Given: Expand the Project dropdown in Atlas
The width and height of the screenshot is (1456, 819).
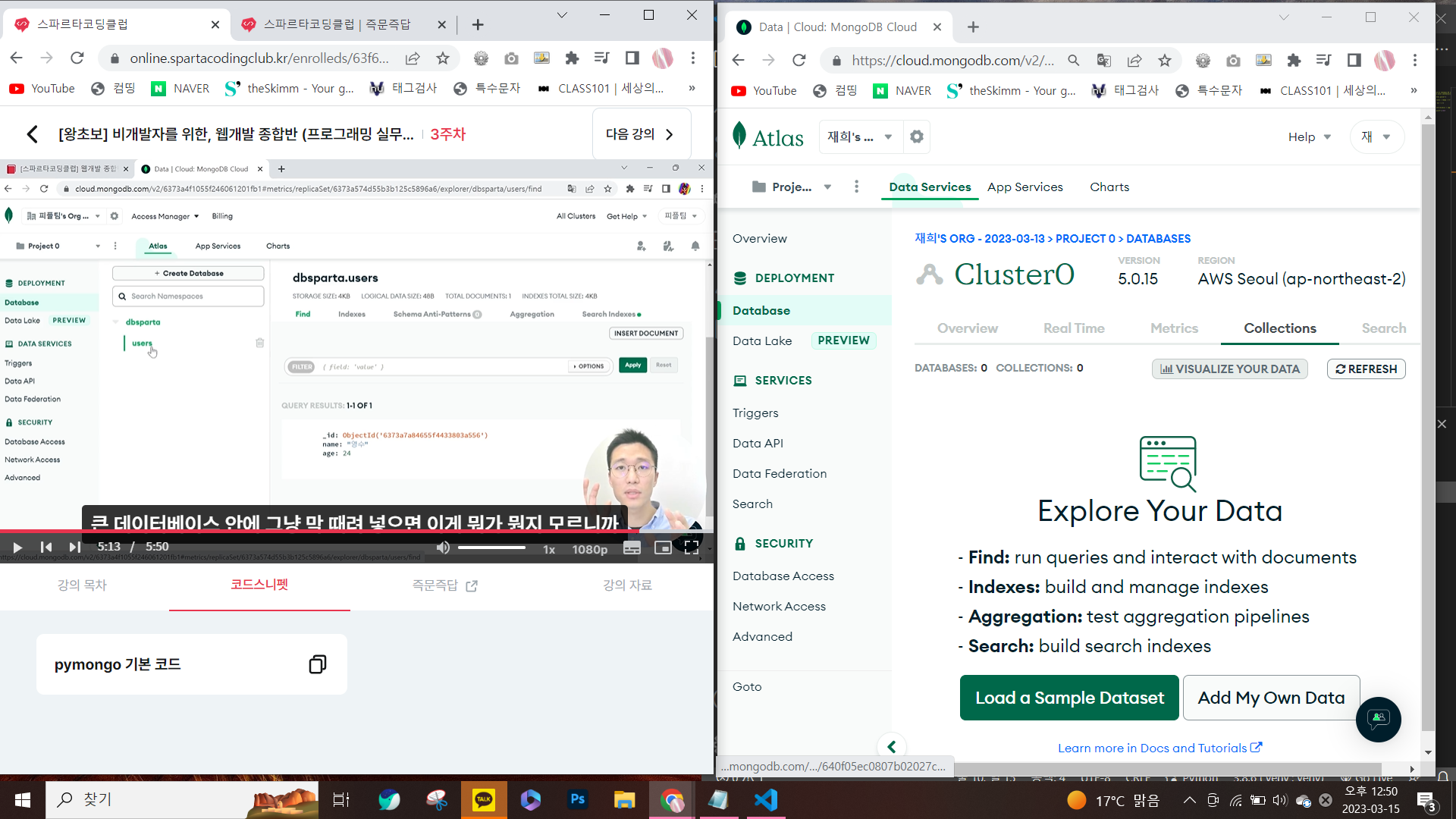Looking at the screenshot, I should click(x=791, y=187).
